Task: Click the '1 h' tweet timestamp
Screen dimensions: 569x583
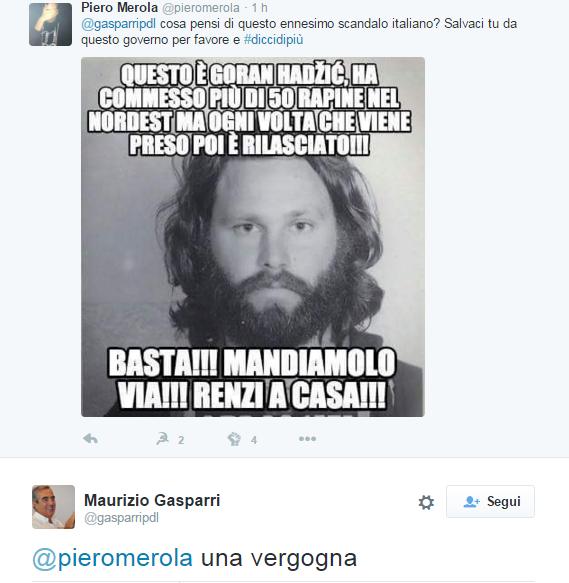Action: click(x=259, y=7)
